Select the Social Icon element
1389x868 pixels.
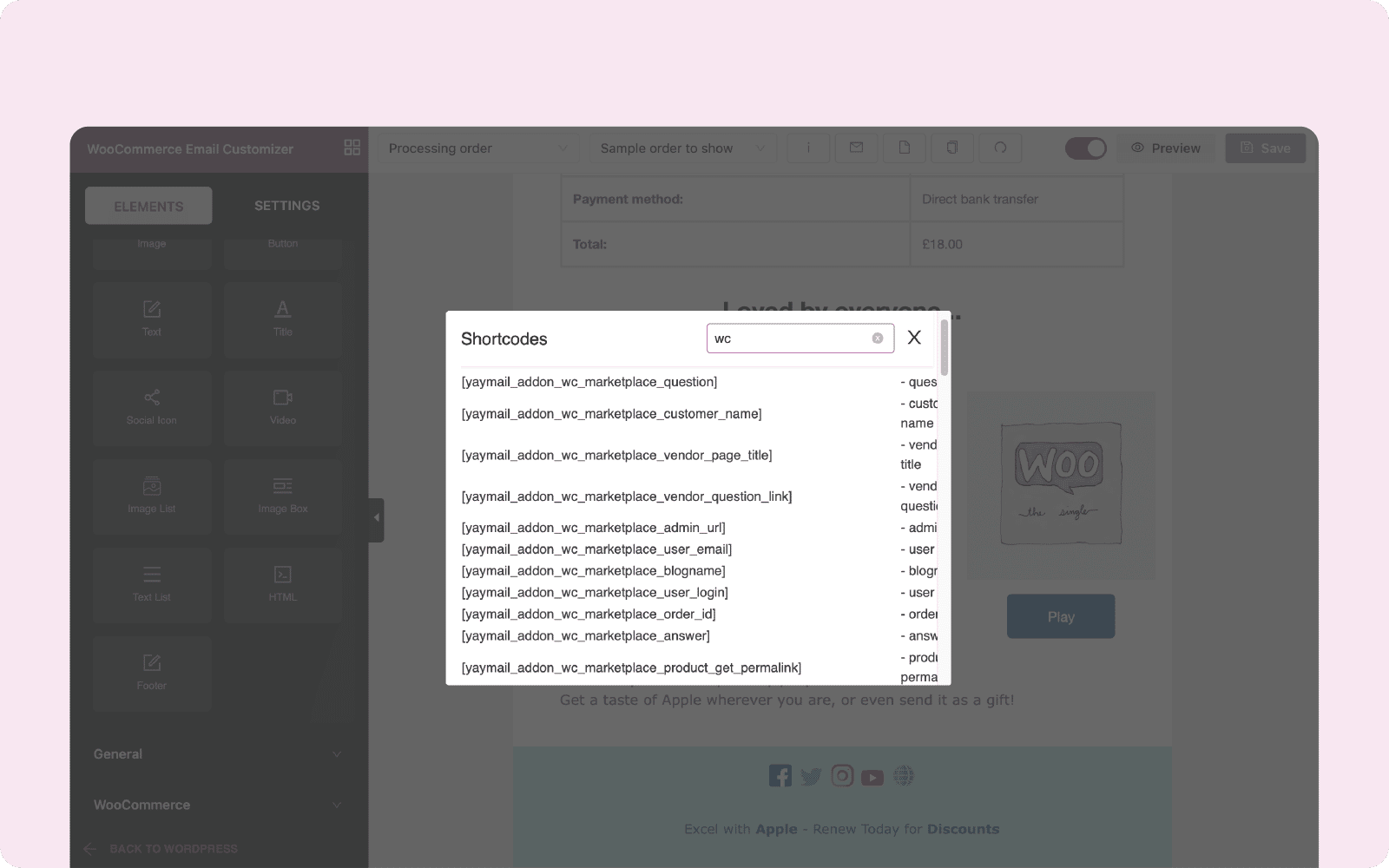pyautogui.click(x=152, y=408)
